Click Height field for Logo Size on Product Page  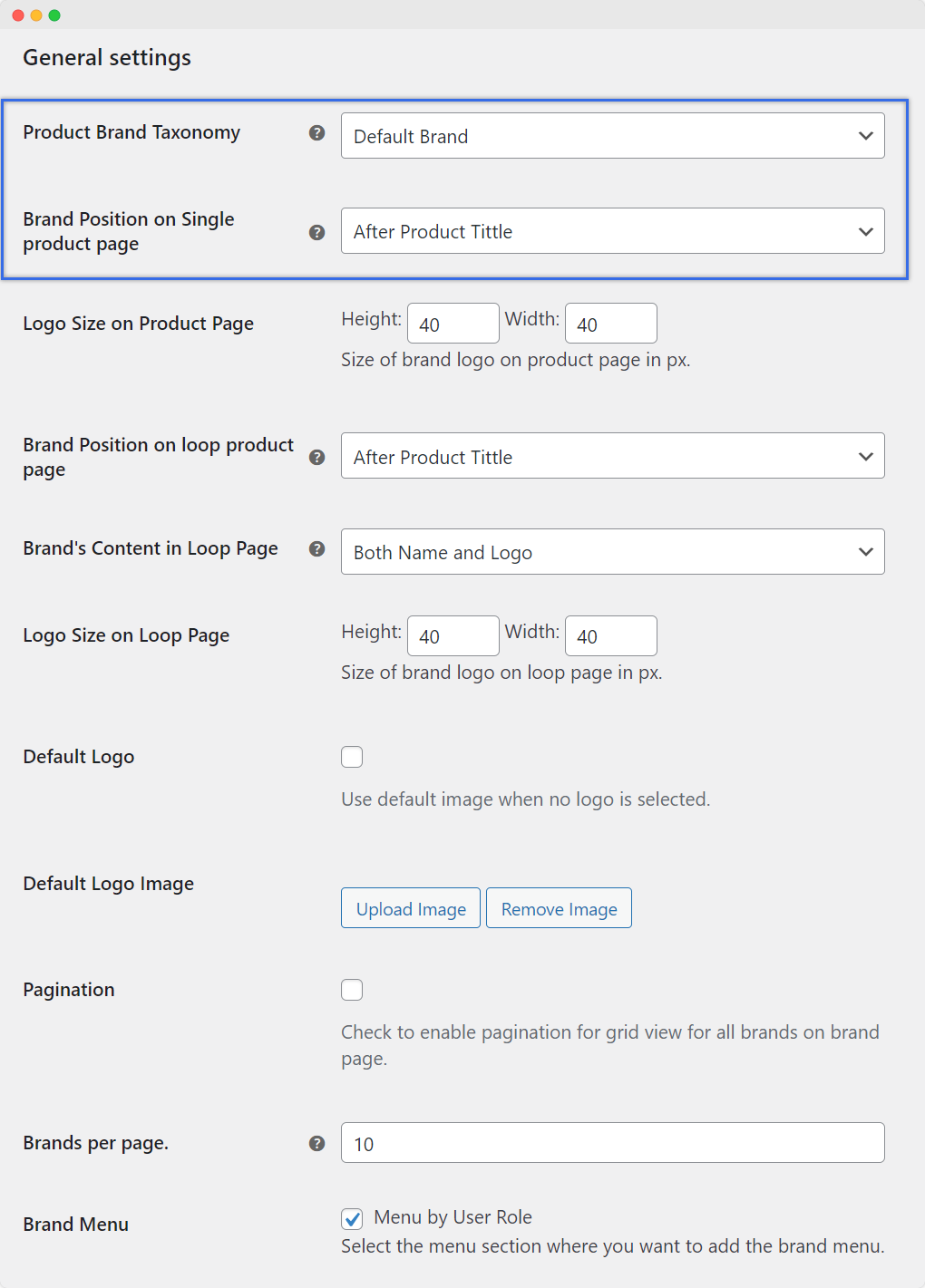(453, 324)
